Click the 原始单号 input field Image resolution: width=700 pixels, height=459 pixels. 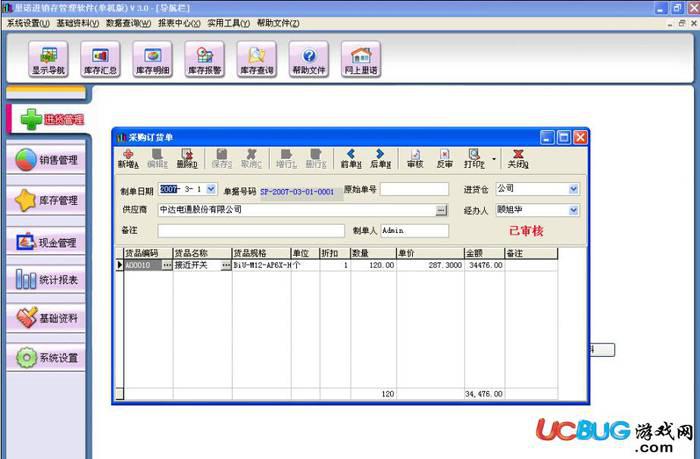tap(414, 189)
